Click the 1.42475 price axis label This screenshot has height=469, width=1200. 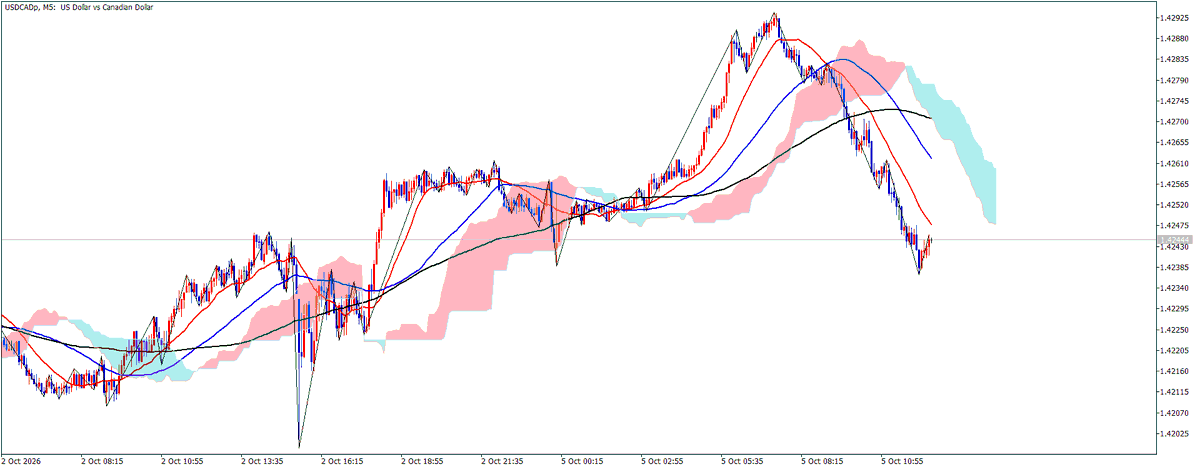point(1175,226)
